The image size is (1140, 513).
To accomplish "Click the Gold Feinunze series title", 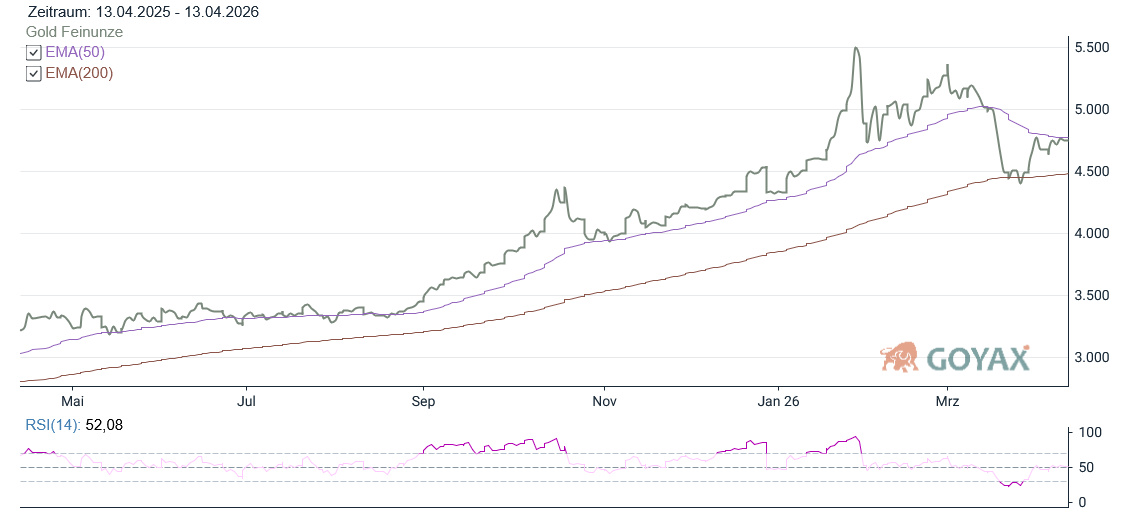I will coord(74,32).
